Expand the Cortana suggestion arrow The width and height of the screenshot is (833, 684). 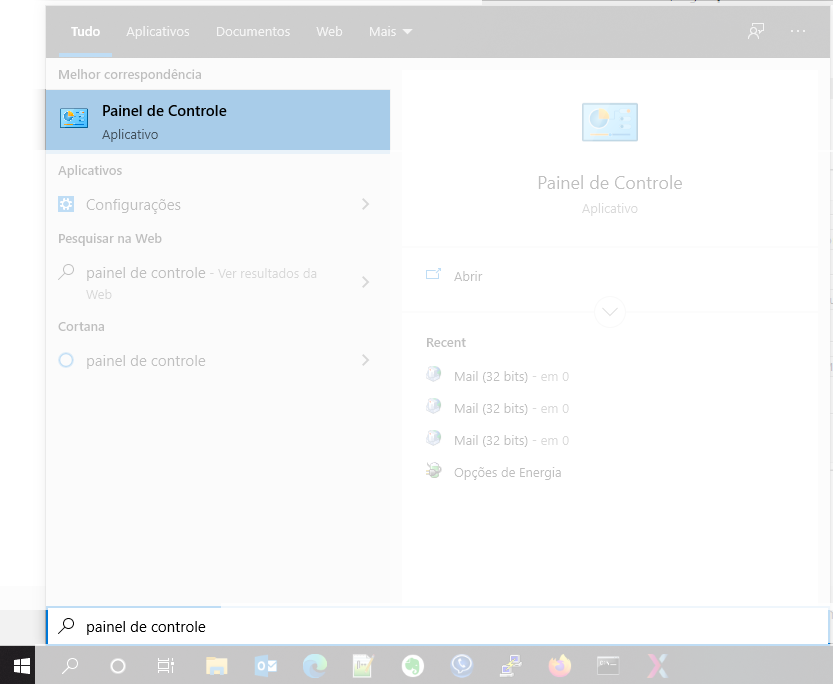366,360
